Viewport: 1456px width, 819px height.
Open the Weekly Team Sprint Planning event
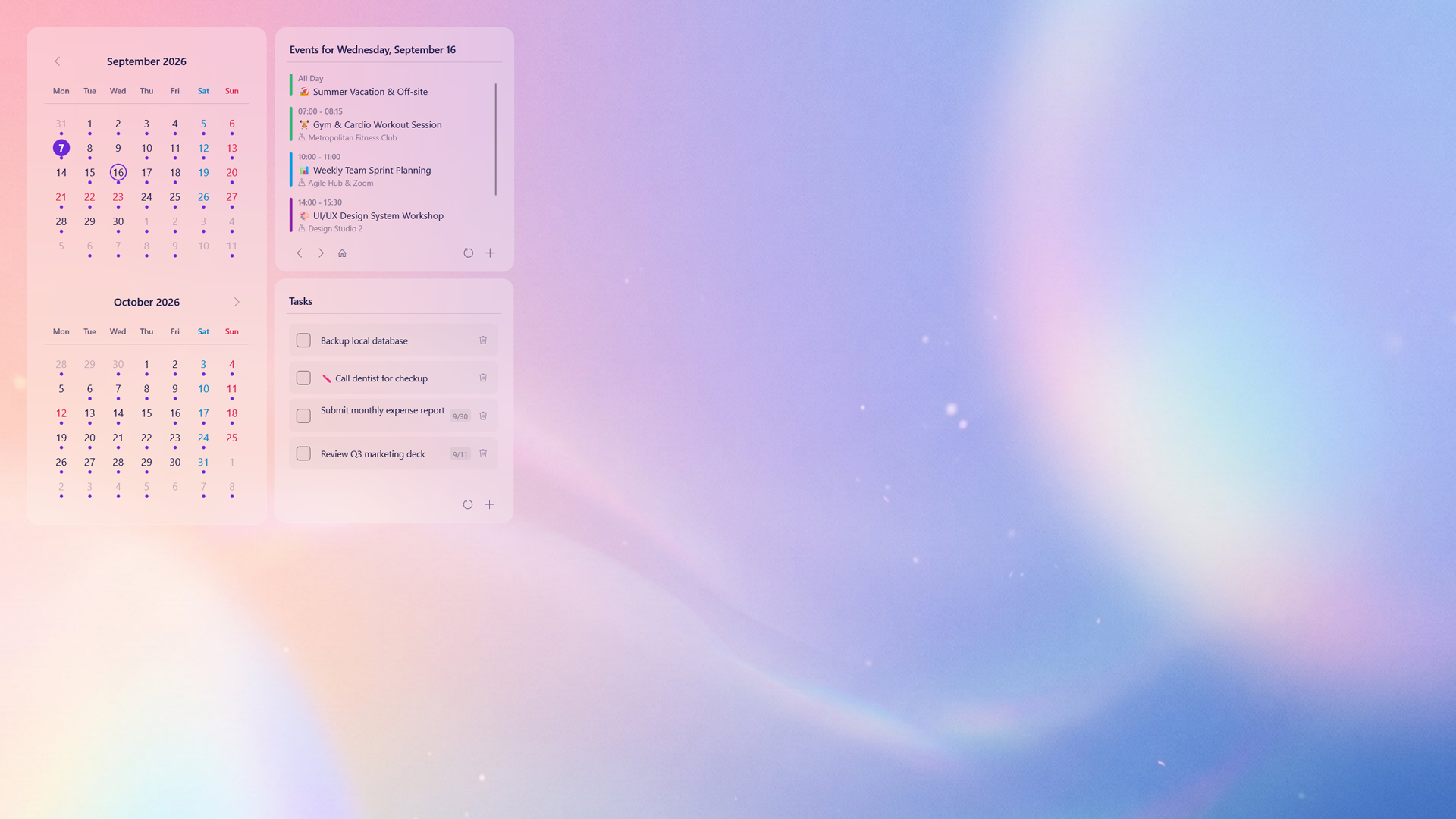tap(391, 170)
